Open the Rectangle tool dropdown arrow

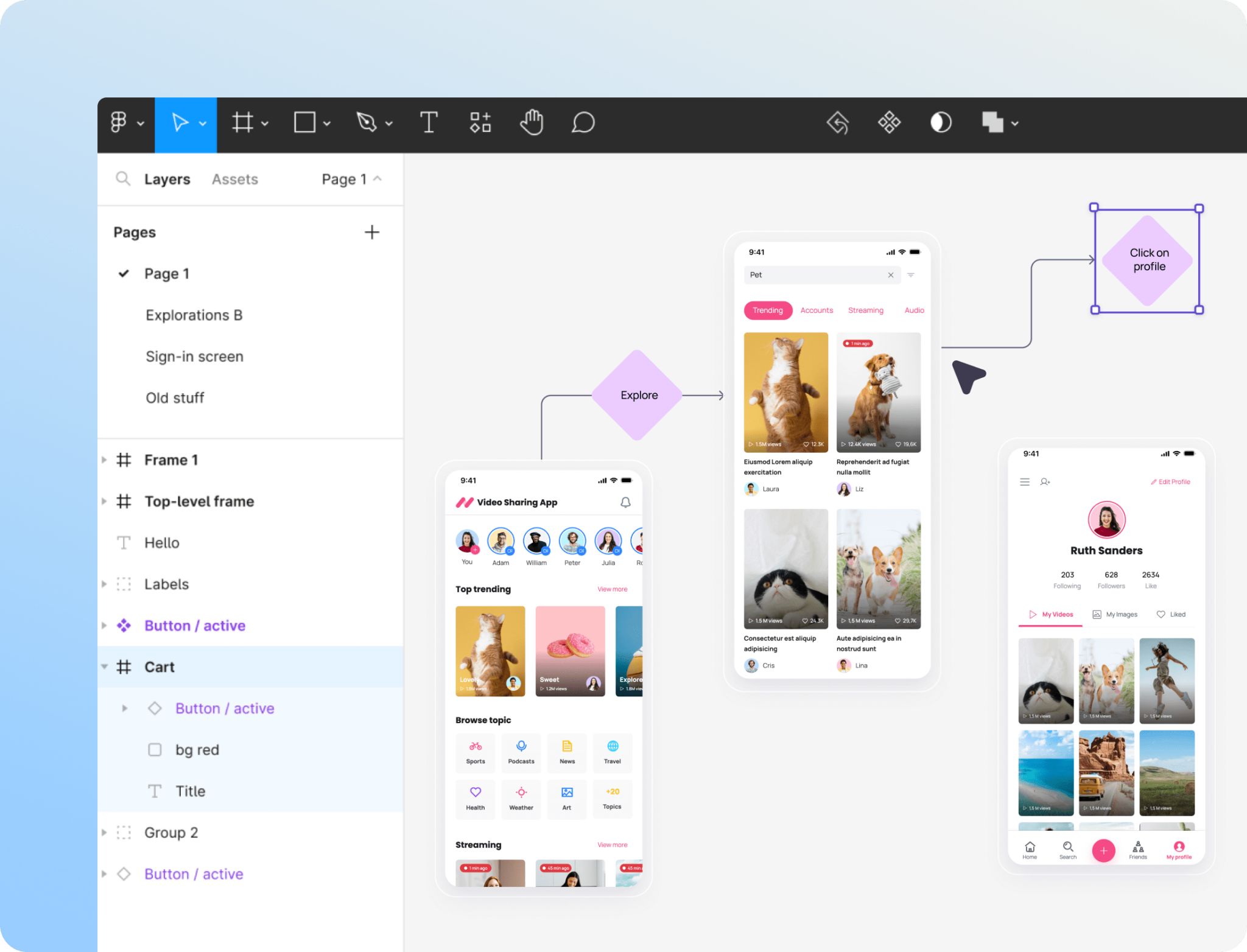pos(328,123)
